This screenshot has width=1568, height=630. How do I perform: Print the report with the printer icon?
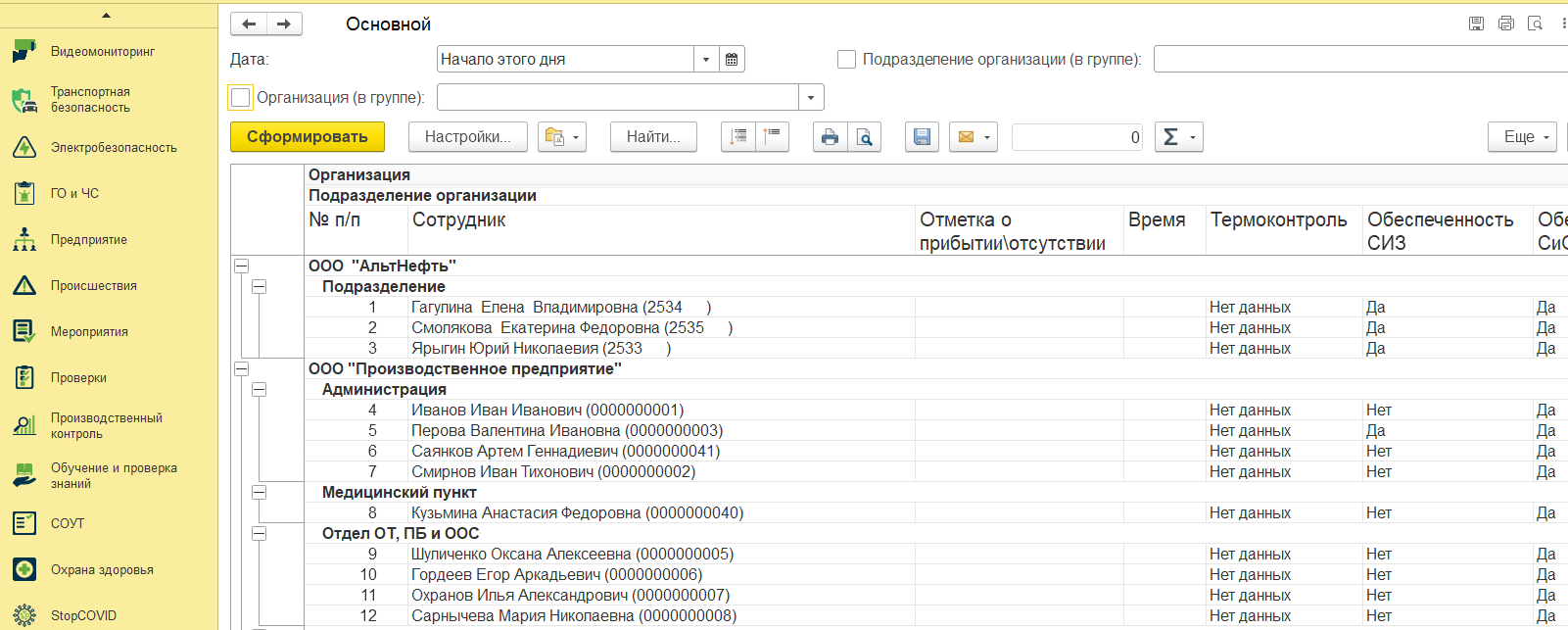830,137
